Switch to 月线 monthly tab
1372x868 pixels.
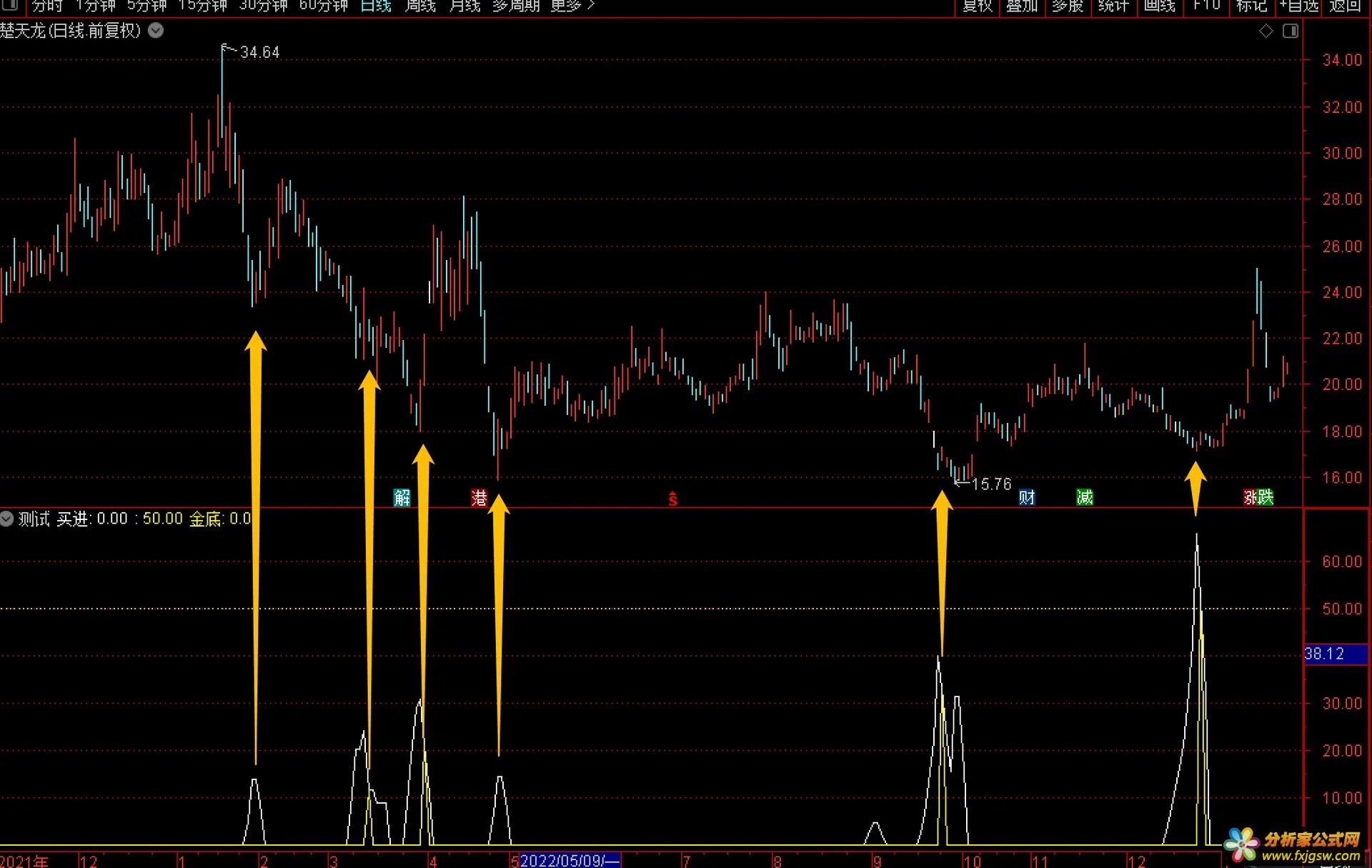coord(464,6)
